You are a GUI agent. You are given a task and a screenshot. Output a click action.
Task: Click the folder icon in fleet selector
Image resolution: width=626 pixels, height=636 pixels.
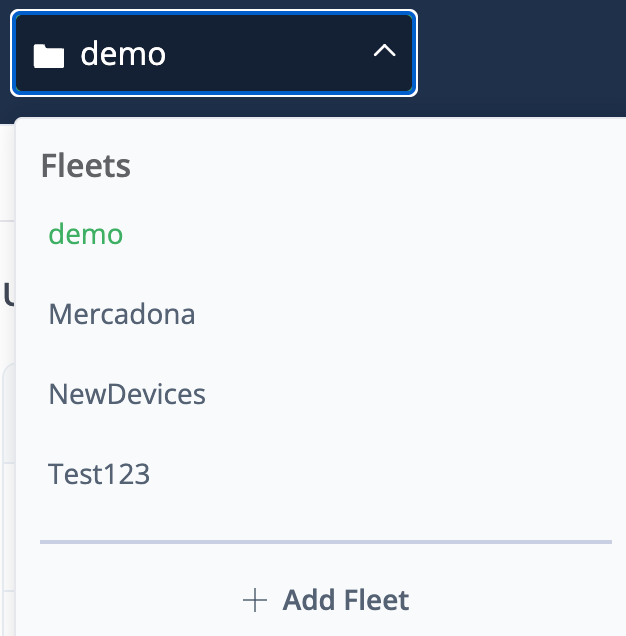click(48, 54)
